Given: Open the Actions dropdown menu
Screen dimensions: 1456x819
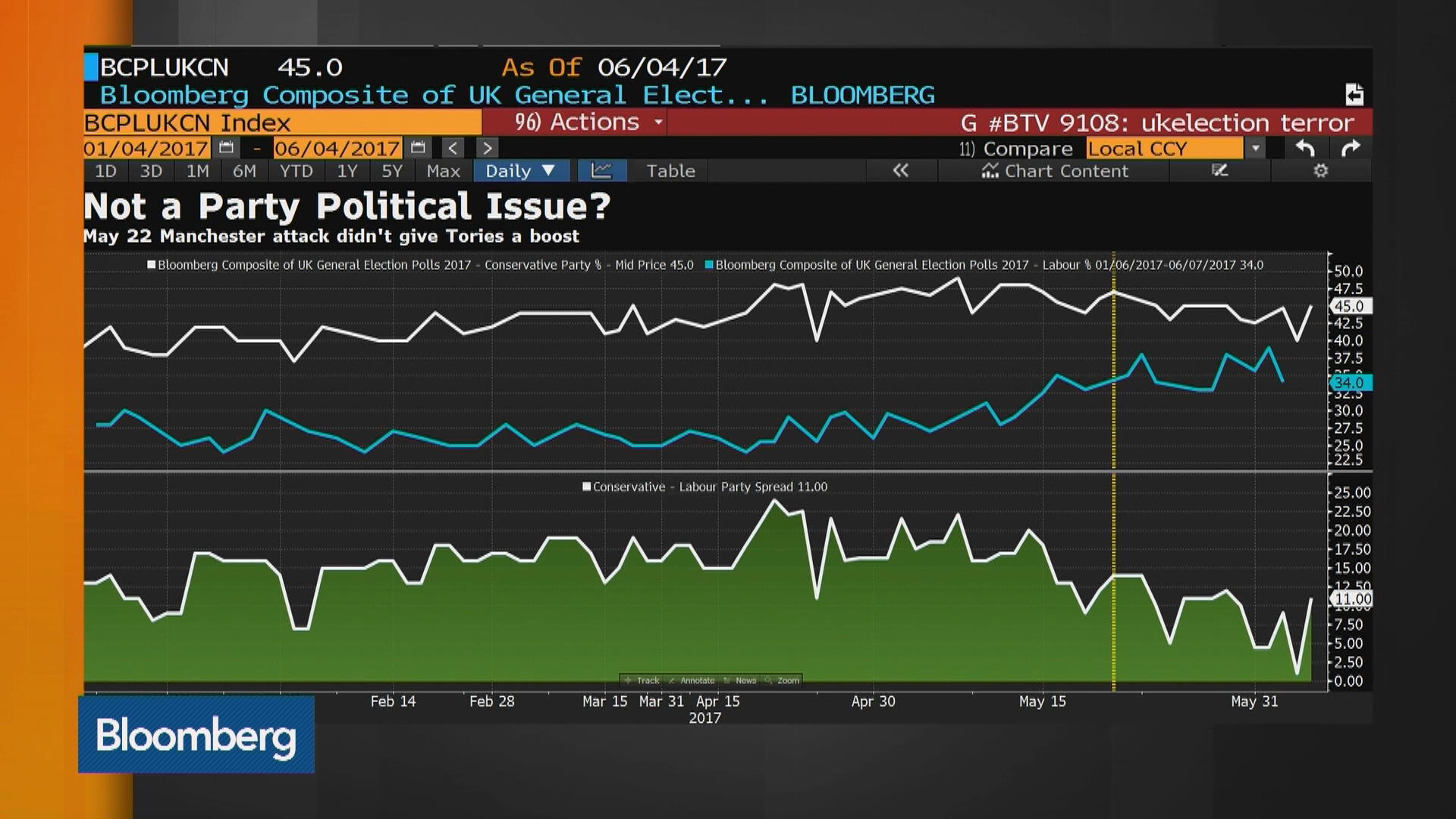Looking at the screenshot, I should [589, 122].
